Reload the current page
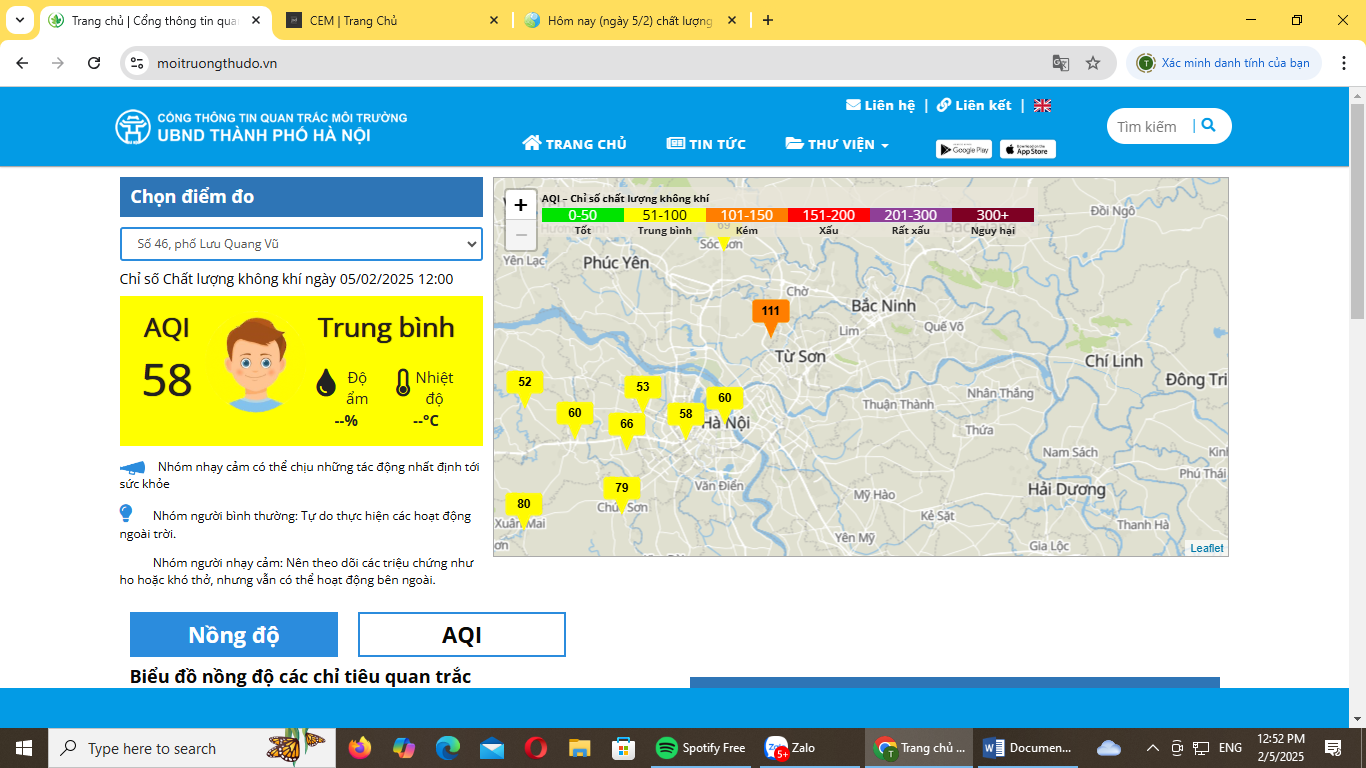This screenshot has width=1366, height=768. [x=94, y=63]
